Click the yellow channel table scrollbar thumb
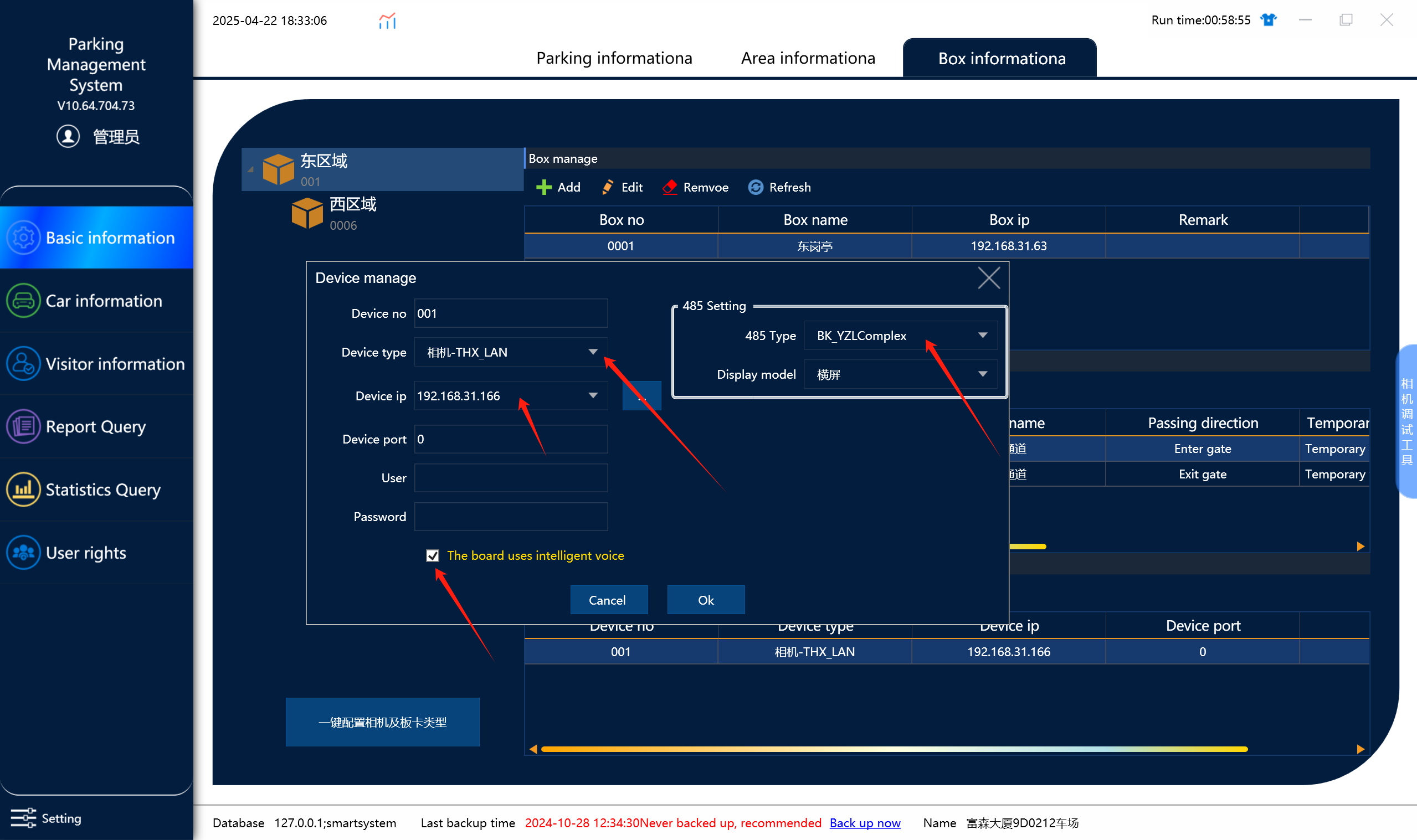The image size is (1417, 840). pyautogui.click(x=1028, y=547)
